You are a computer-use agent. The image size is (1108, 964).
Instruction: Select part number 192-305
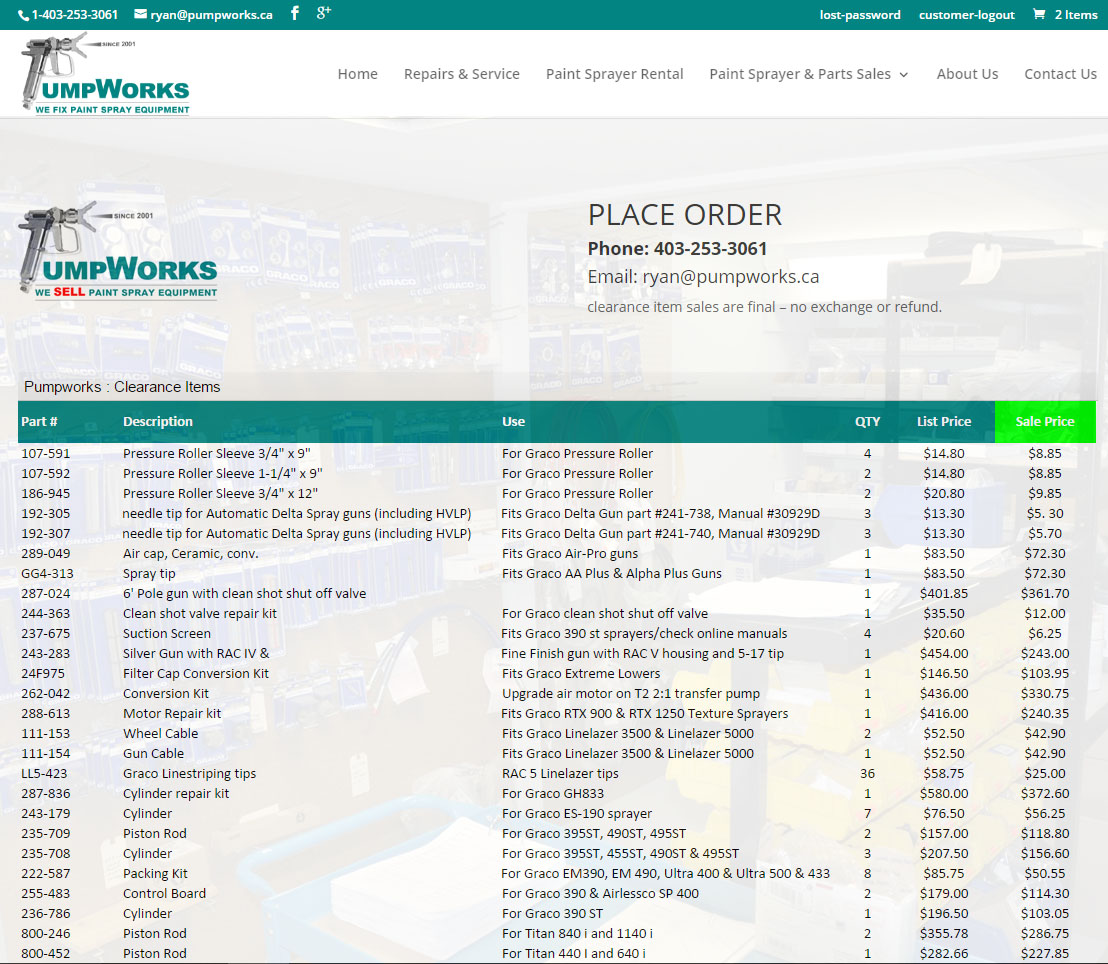tap(45, 514)
